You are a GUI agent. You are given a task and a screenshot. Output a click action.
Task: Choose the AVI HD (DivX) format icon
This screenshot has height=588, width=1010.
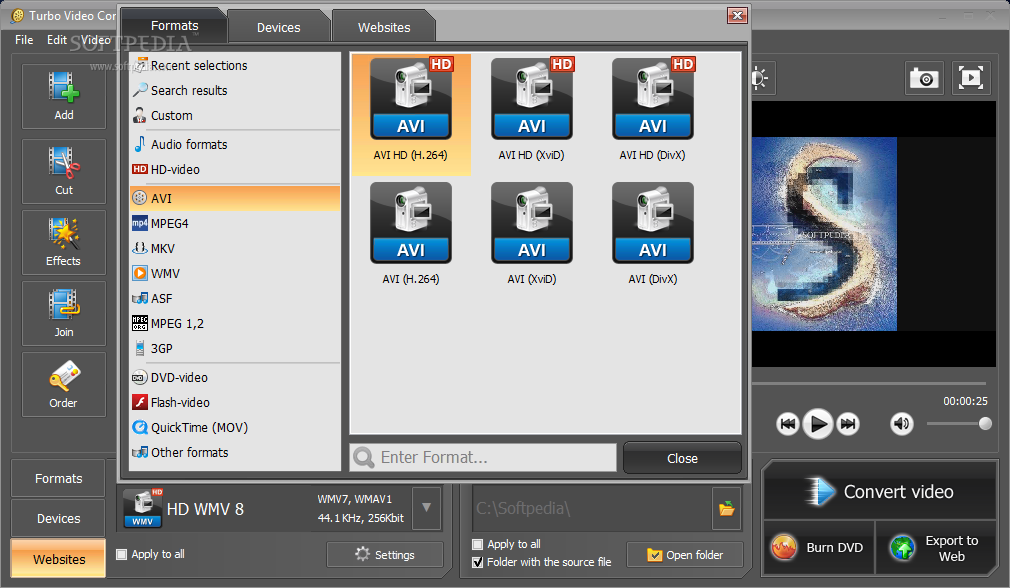point(653,99)
